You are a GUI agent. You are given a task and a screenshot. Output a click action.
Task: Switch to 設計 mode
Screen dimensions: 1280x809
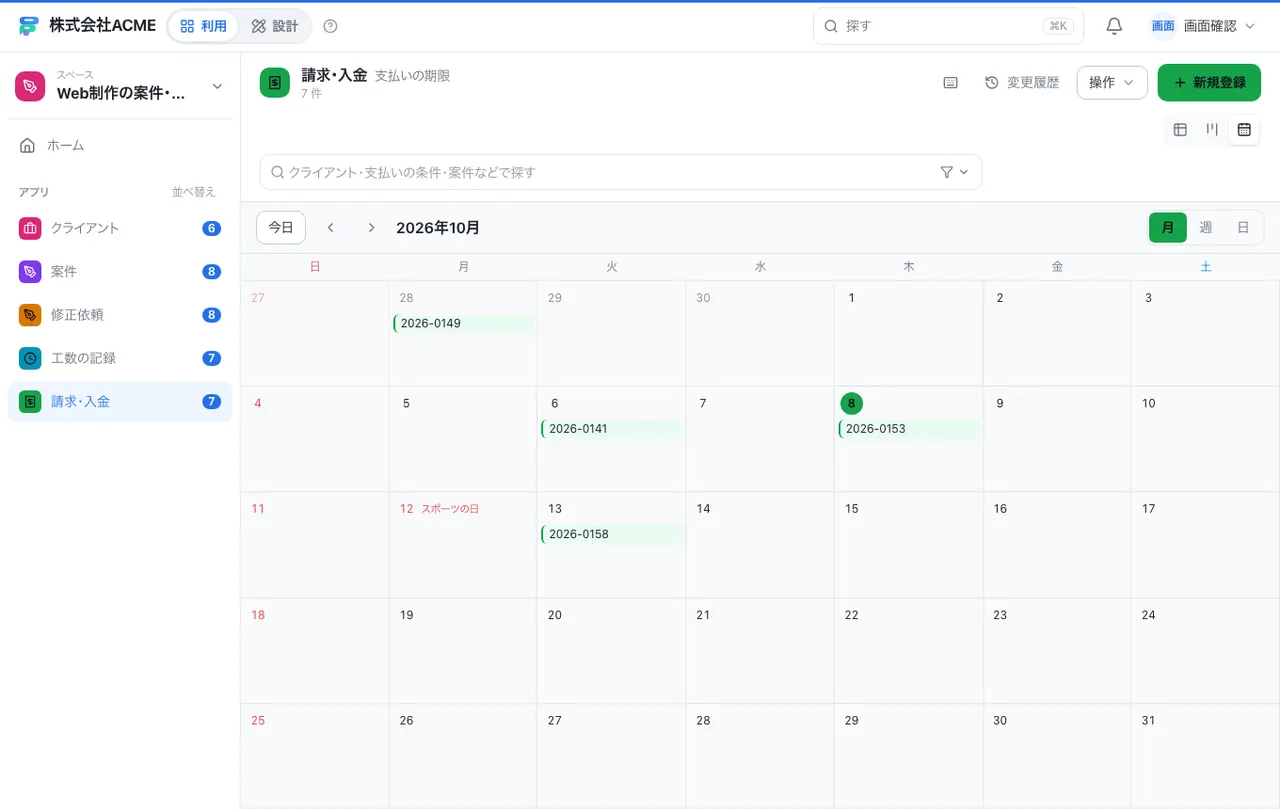pyautogui.click(x=275, y=26)
